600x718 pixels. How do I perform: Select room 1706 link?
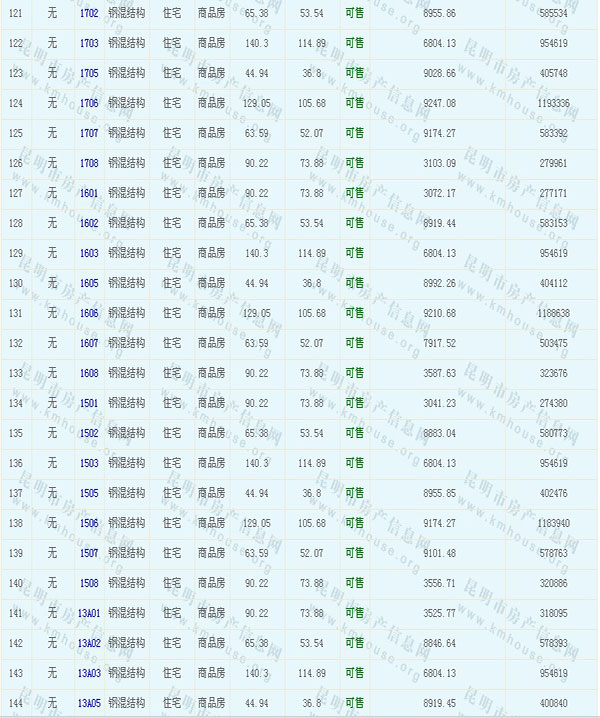pos(89,104)
